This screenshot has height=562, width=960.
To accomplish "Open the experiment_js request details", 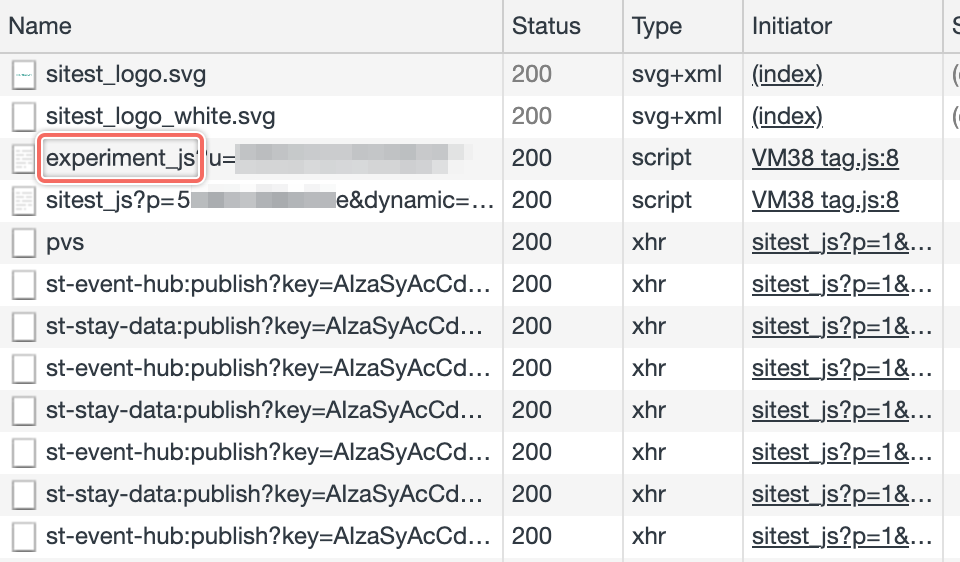I will point(121,159).
